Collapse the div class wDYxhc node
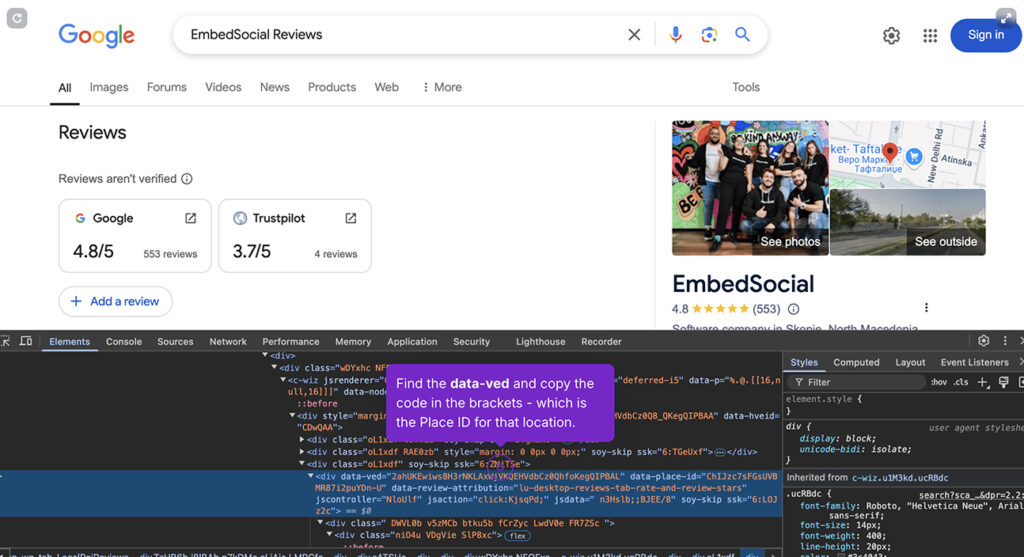 (274, 368)
